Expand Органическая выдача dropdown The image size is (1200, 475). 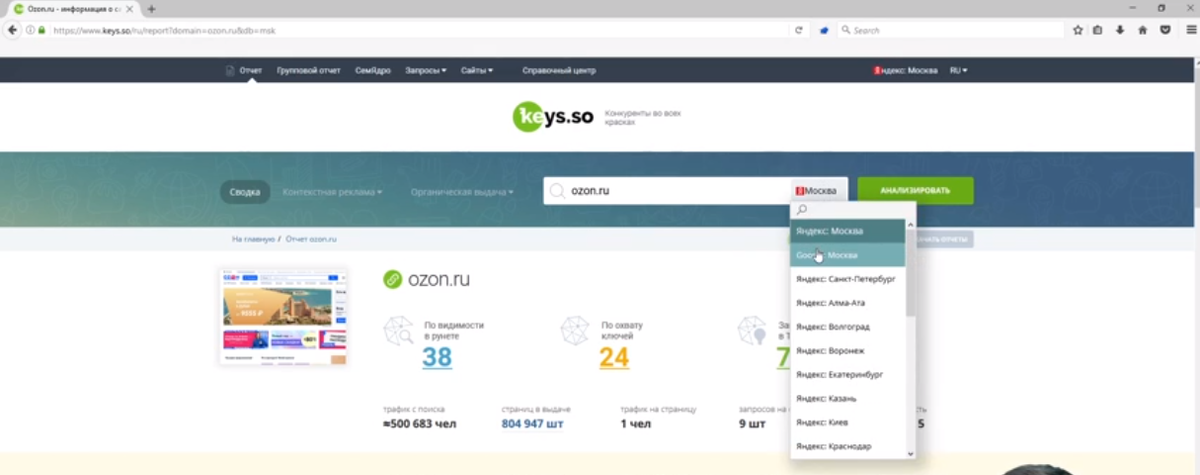pos(462,191)
